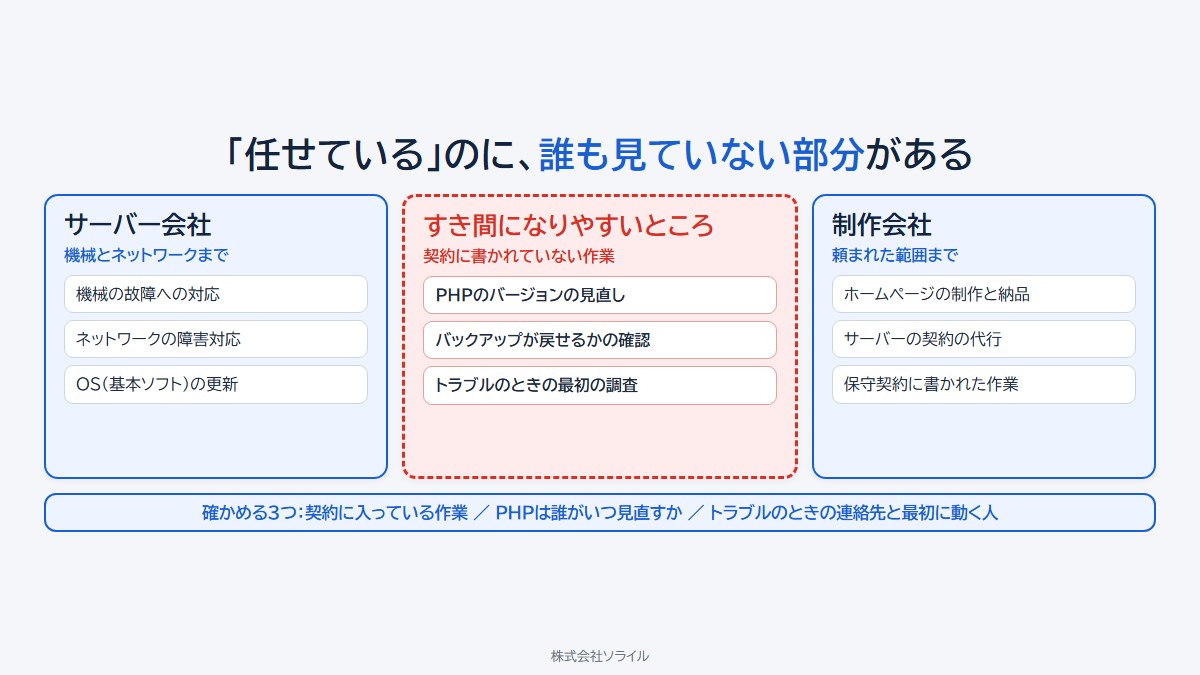Select the 機械の故障への対応 item
The height and width of the screenshot is (675, 1200).
coord(216,294)
